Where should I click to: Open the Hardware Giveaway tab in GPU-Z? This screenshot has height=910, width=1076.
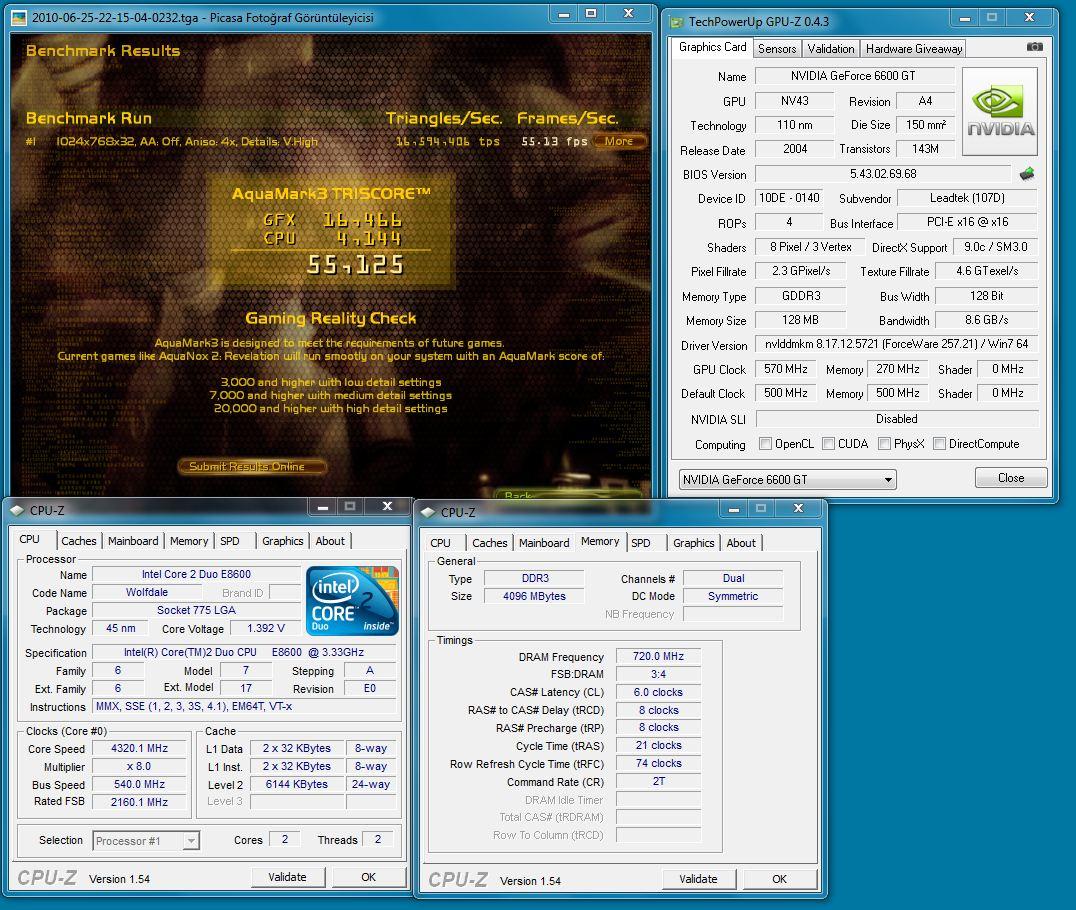tap(913, 49)
